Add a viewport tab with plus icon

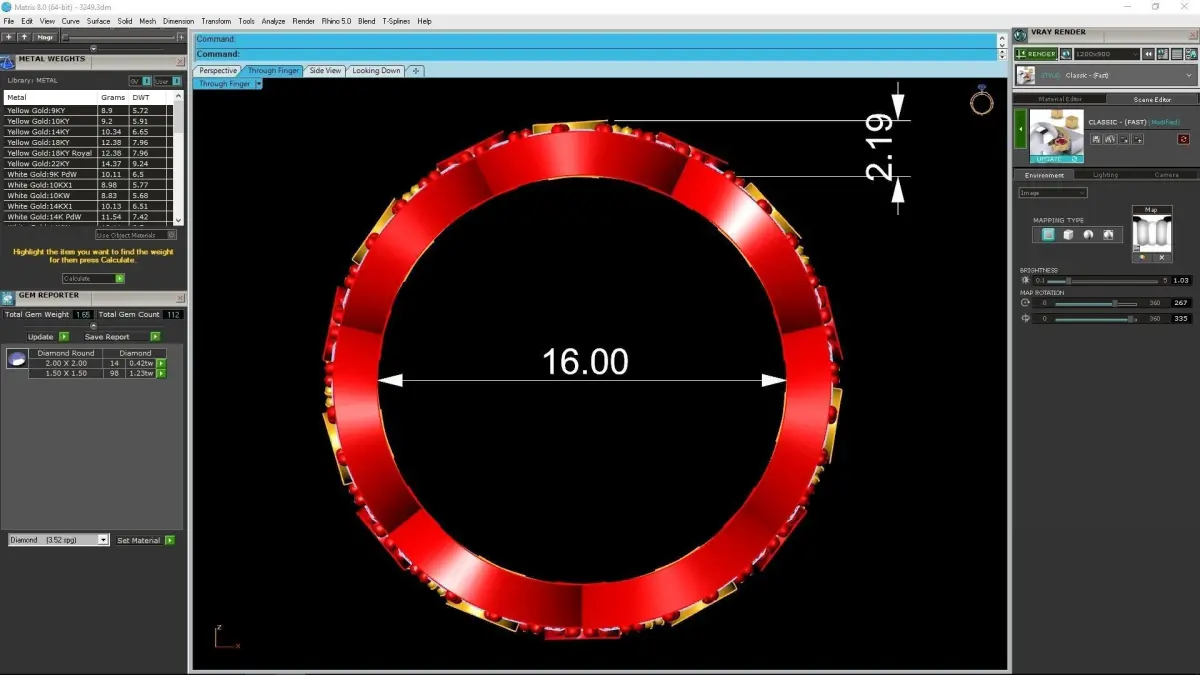416,71
